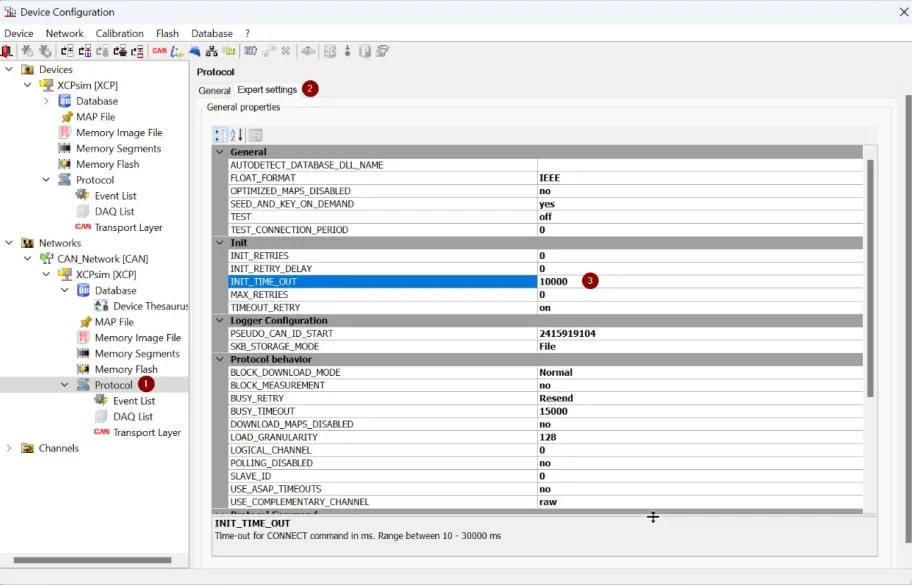The image size is (912, 585).
Task: Open the Flash menu
Action: pos(167,33)
